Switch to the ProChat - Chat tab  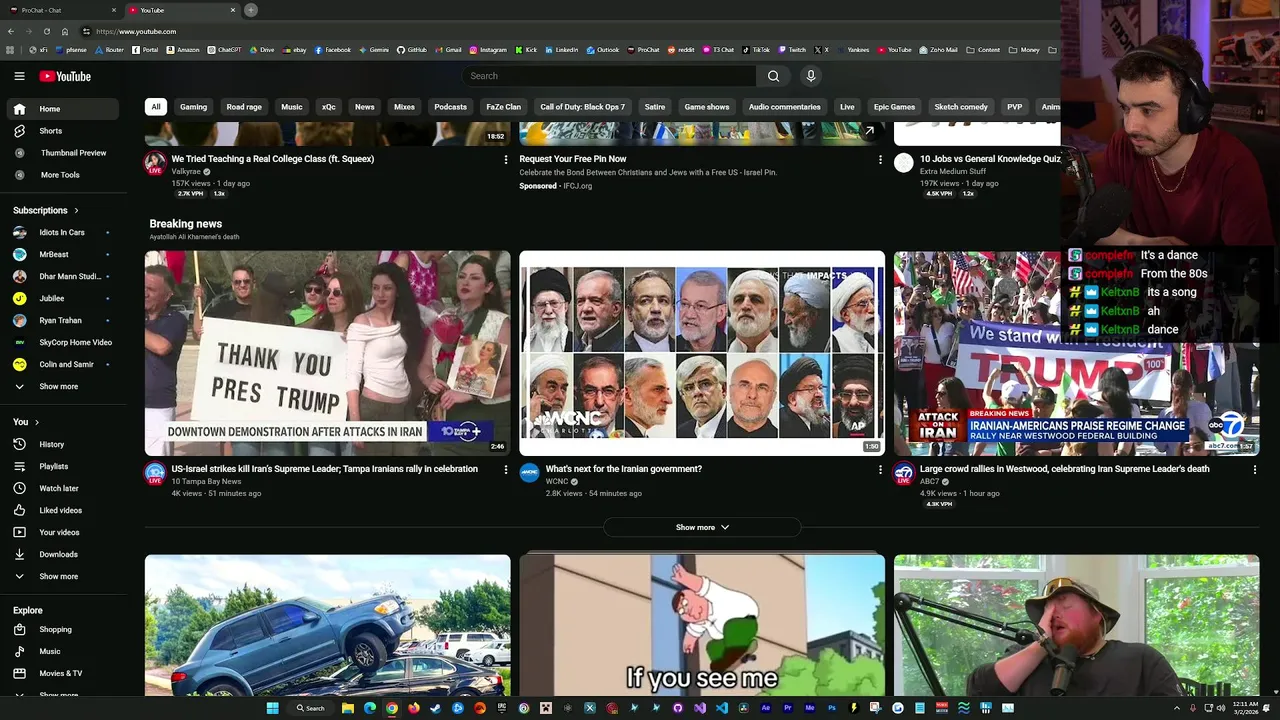tap(60, 10)
